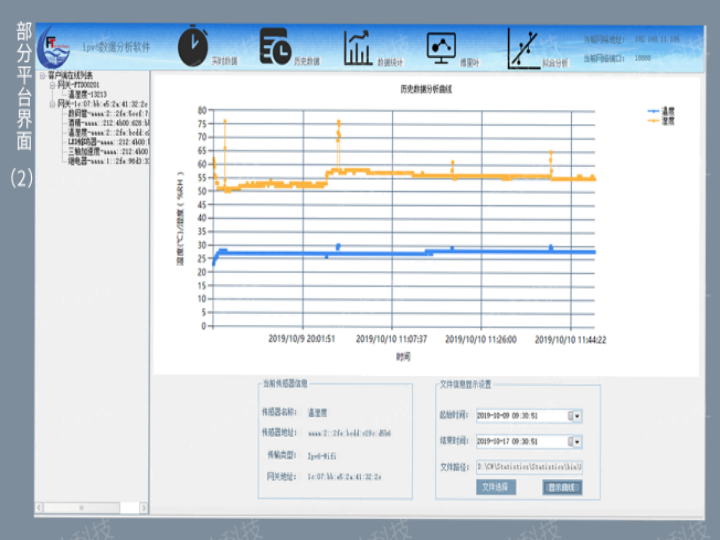The image size is (720, 540).
Task: Click the orange 湿度 legend entry
Action: [x=662, y=119]
